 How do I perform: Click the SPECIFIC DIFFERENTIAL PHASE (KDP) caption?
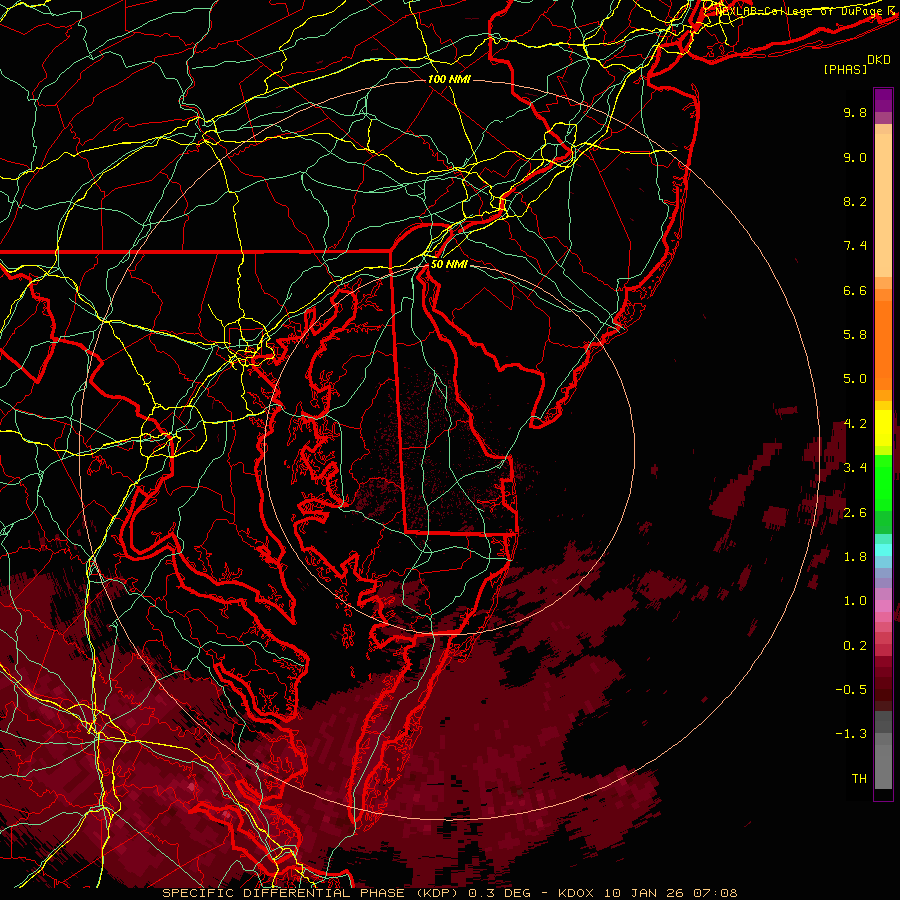coord(312,893)
